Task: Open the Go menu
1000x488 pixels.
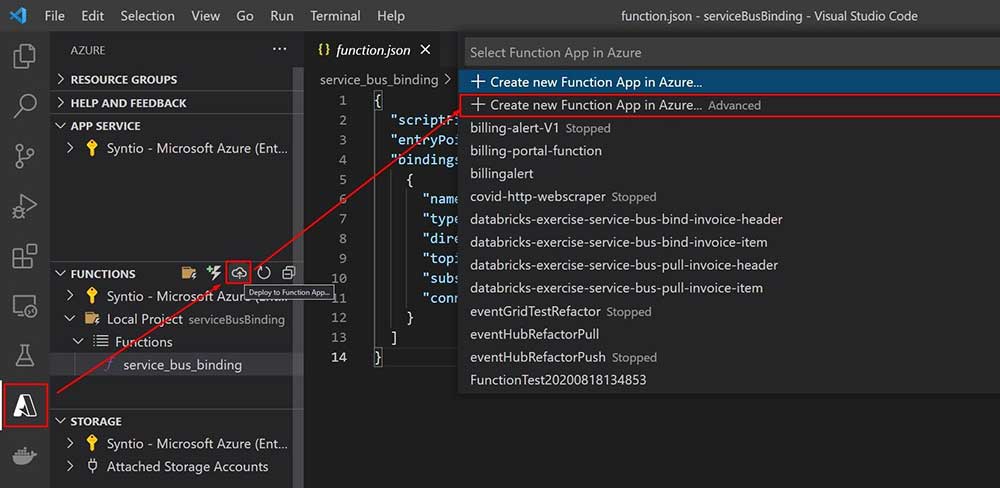Action: coord(245,16)
